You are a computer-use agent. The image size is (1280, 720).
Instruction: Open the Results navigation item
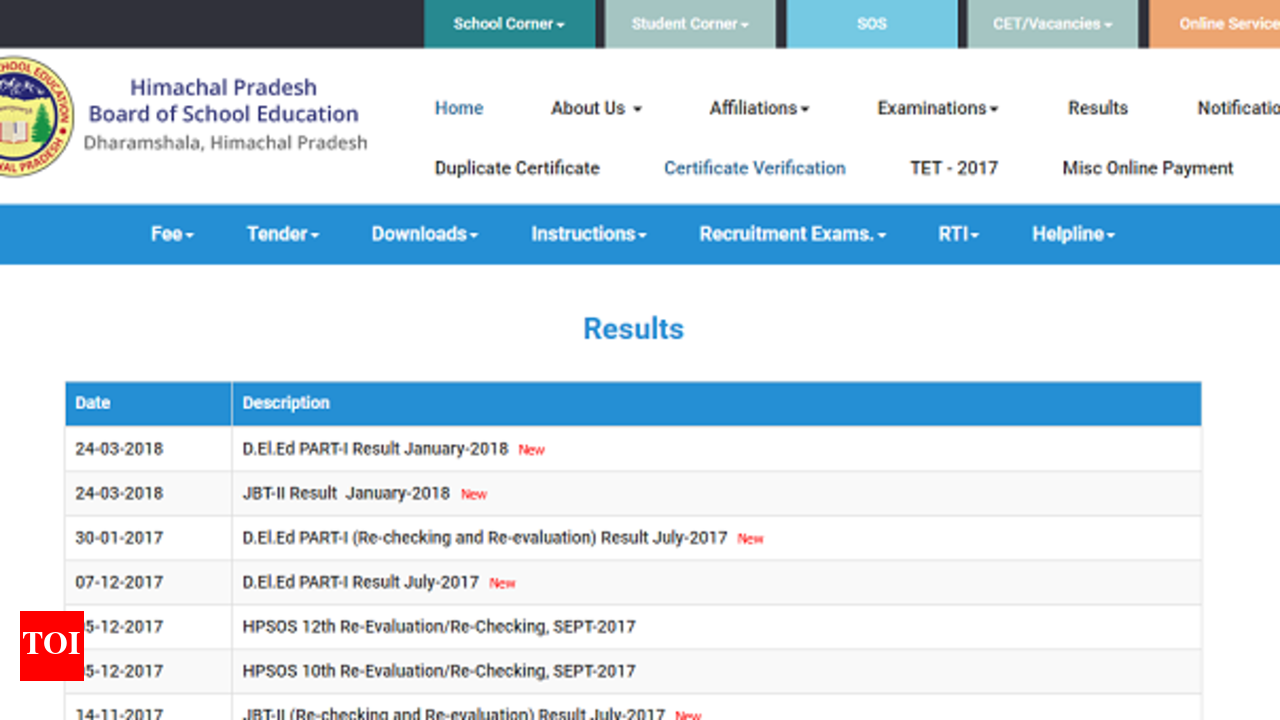tap(1097, 108)
